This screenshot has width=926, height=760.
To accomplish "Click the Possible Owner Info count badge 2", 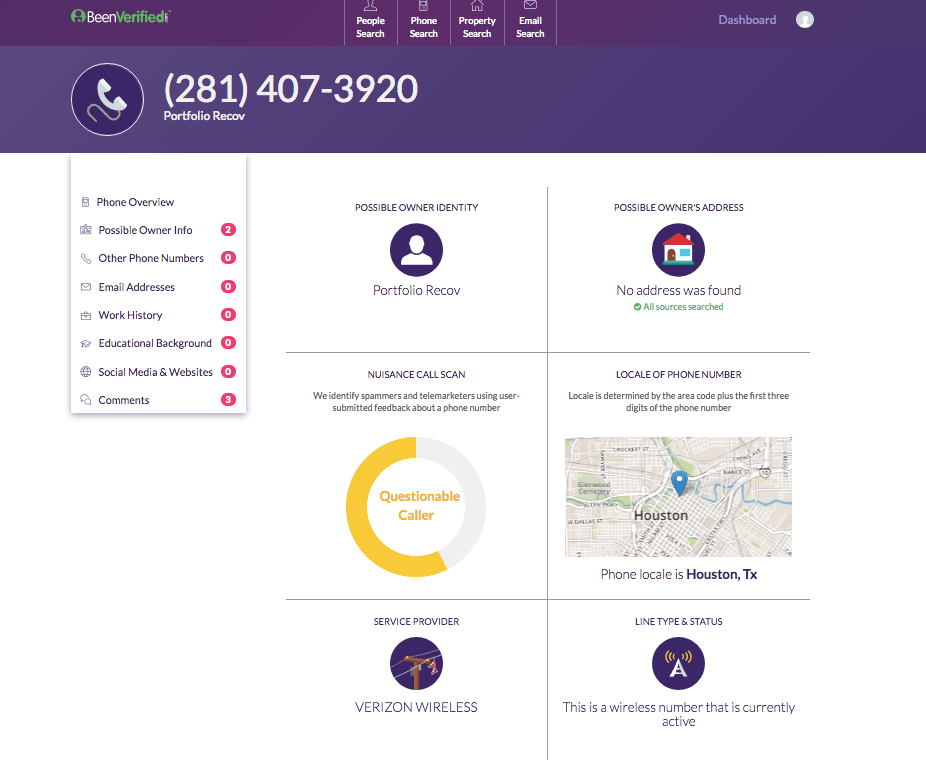I will (229, 229).
